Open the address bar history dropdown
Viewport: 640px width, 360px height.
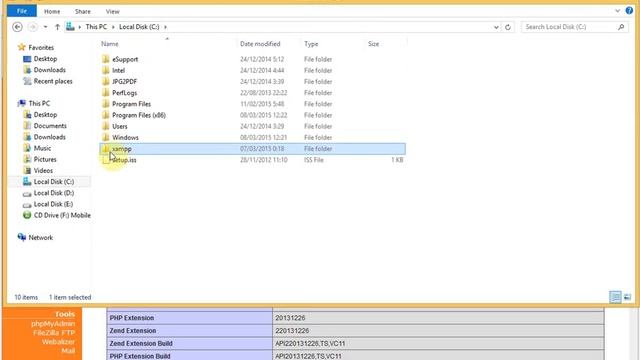tap(496, 27)
